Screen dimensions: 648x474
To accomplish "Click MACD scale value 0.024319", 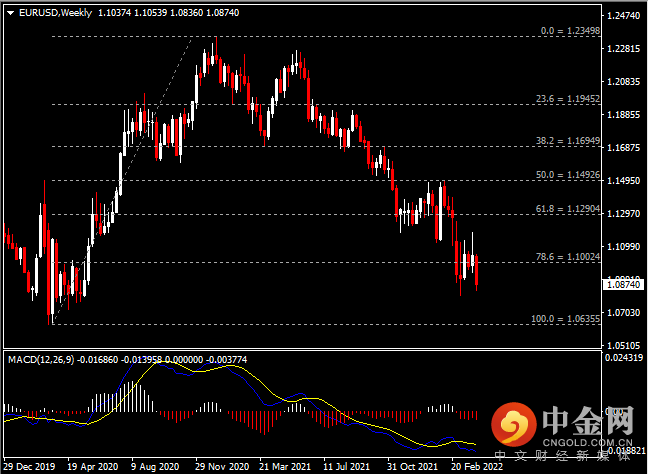I will tap(624, 357).
